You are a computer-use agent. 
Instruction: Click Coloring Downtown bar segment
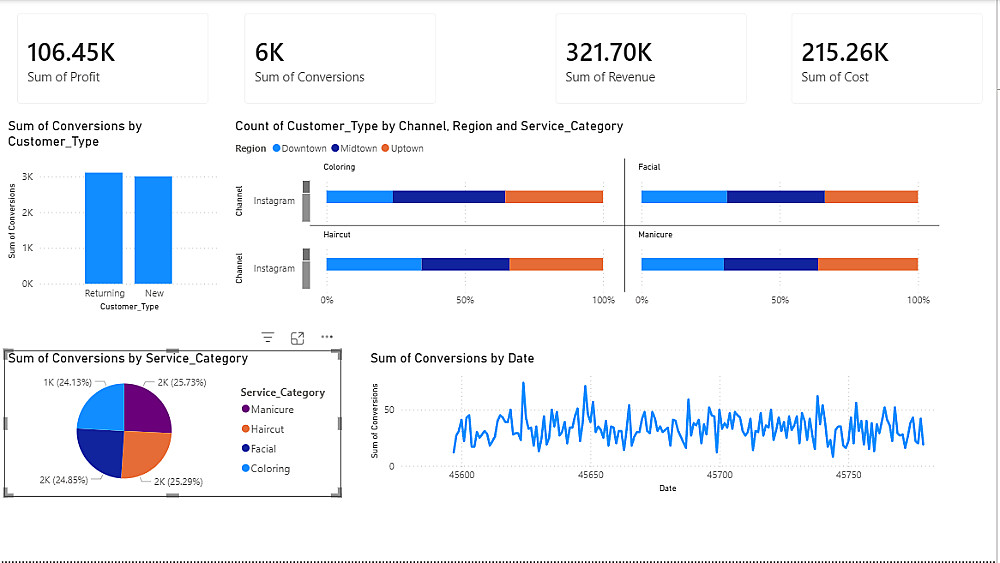[x=360, y=197]
